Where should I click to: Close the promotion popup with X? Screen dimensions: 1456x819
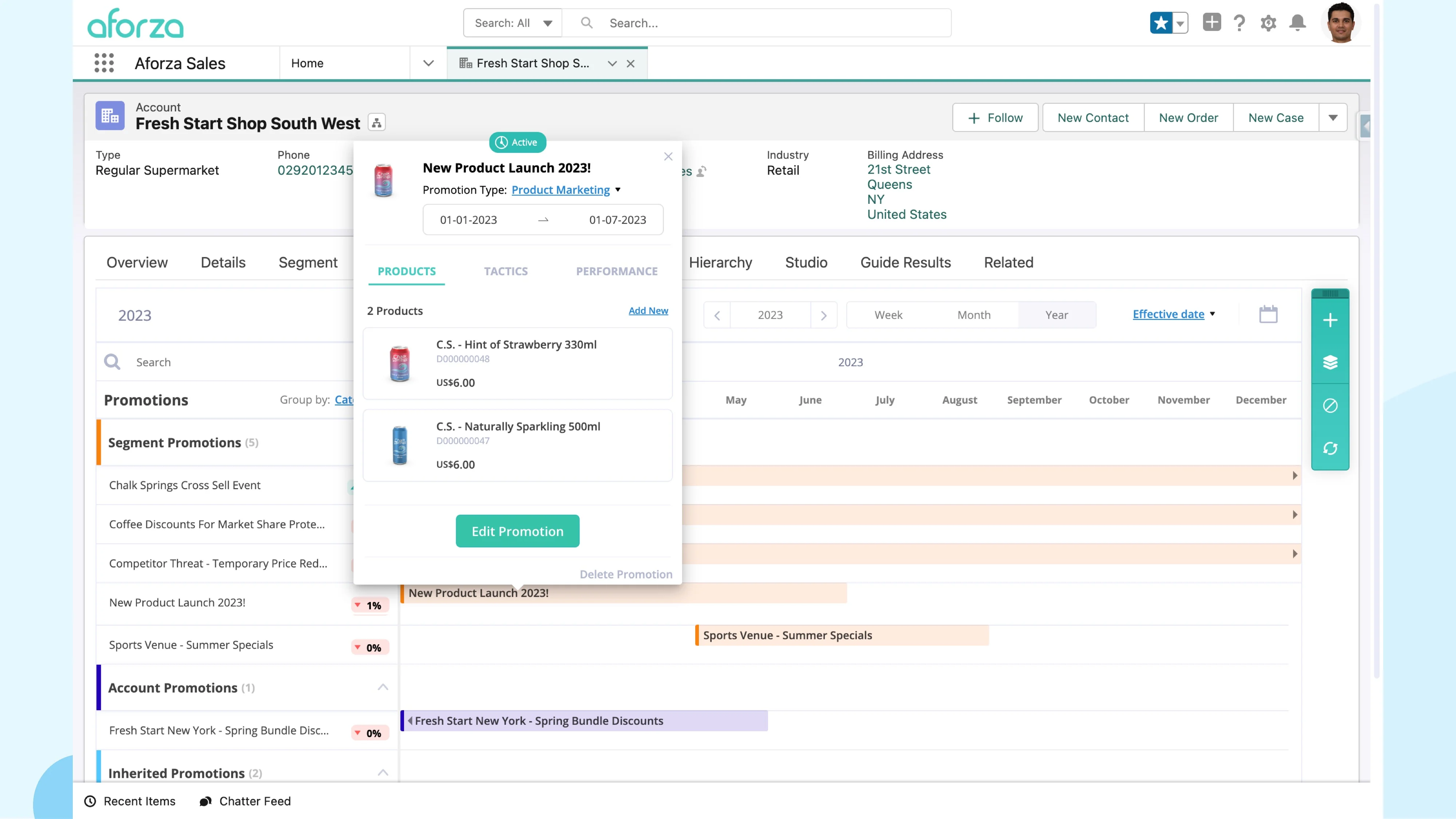pyautogui.click(x=668, y=157)
